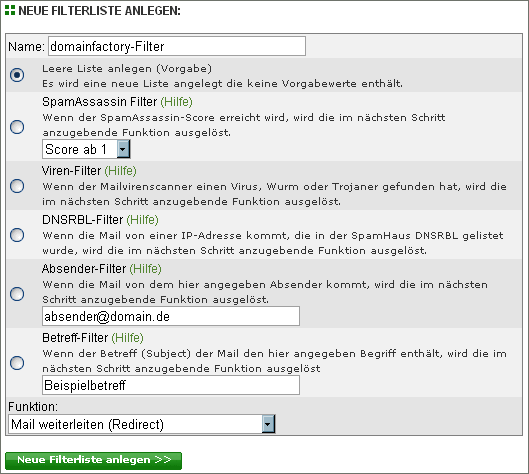This screenshot has width=529, height=474.
Task: View Hilfe for the Betreff-Filter
Action: (128, 338)
